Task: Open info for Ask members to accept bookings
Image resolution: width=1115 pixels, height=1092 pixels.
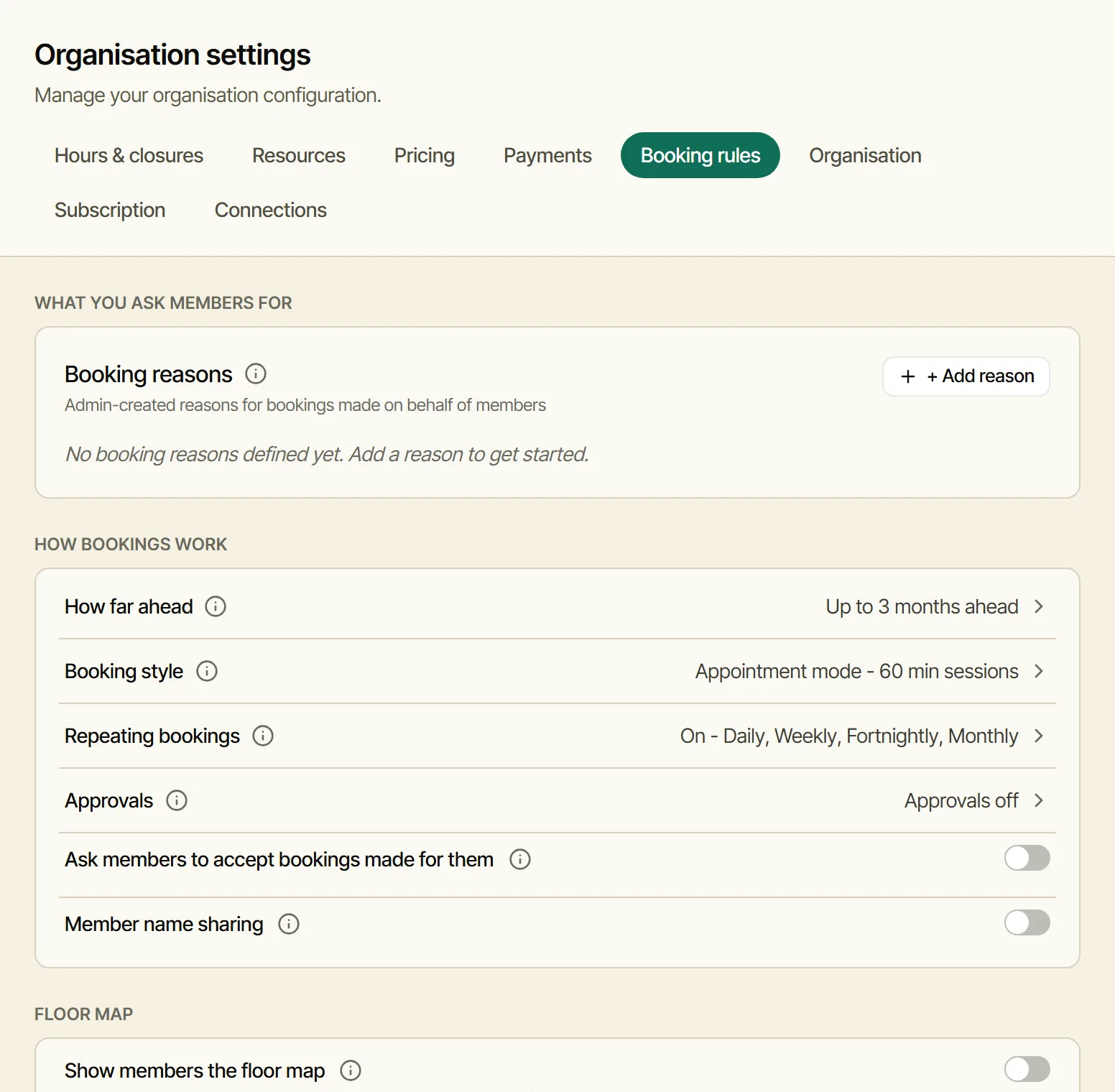Action: [520, 859]
